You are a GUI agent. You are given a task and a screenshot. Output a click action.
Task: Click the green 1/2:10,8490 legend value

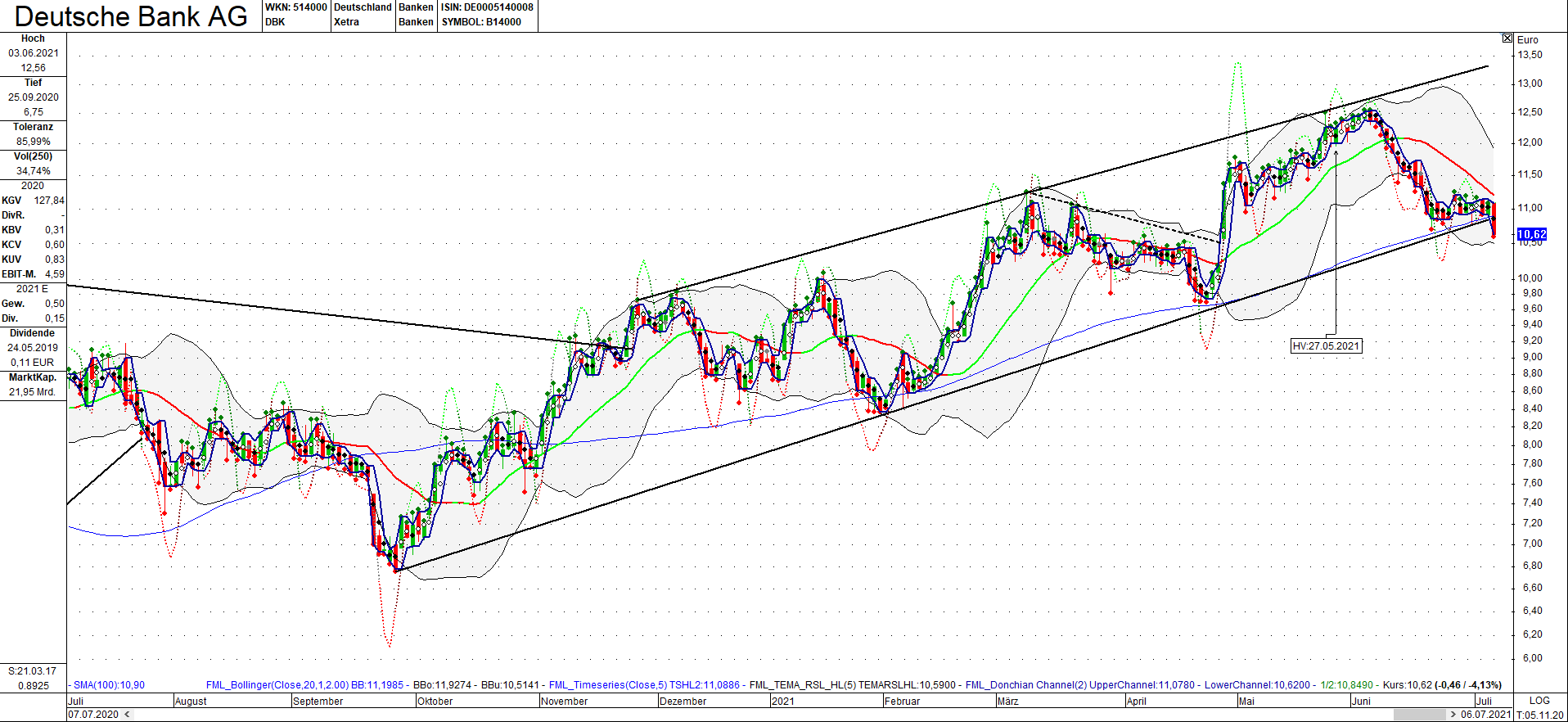click(1347, 685)
